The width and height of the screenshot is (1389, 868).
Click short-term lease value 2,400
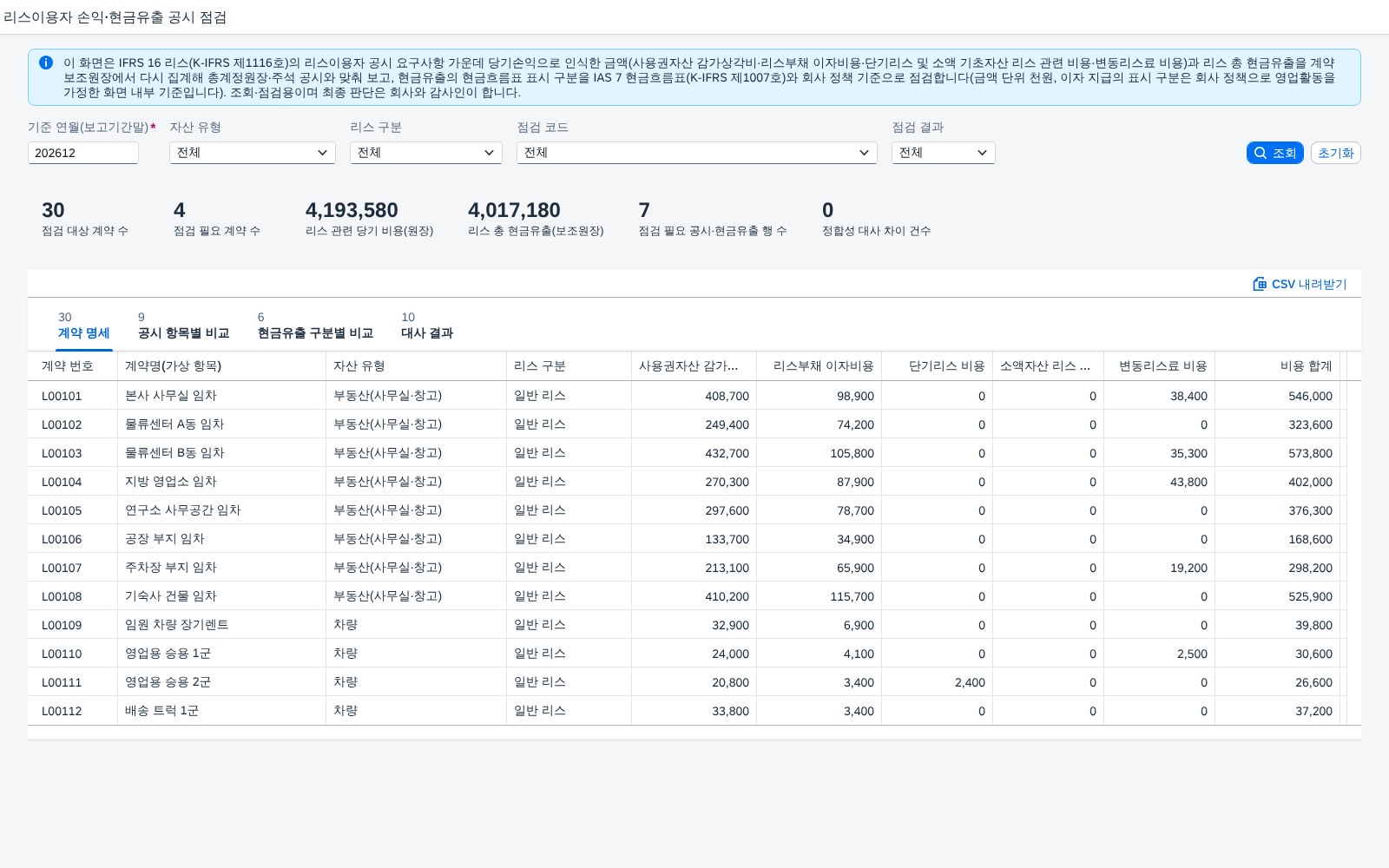click(970, 682)
